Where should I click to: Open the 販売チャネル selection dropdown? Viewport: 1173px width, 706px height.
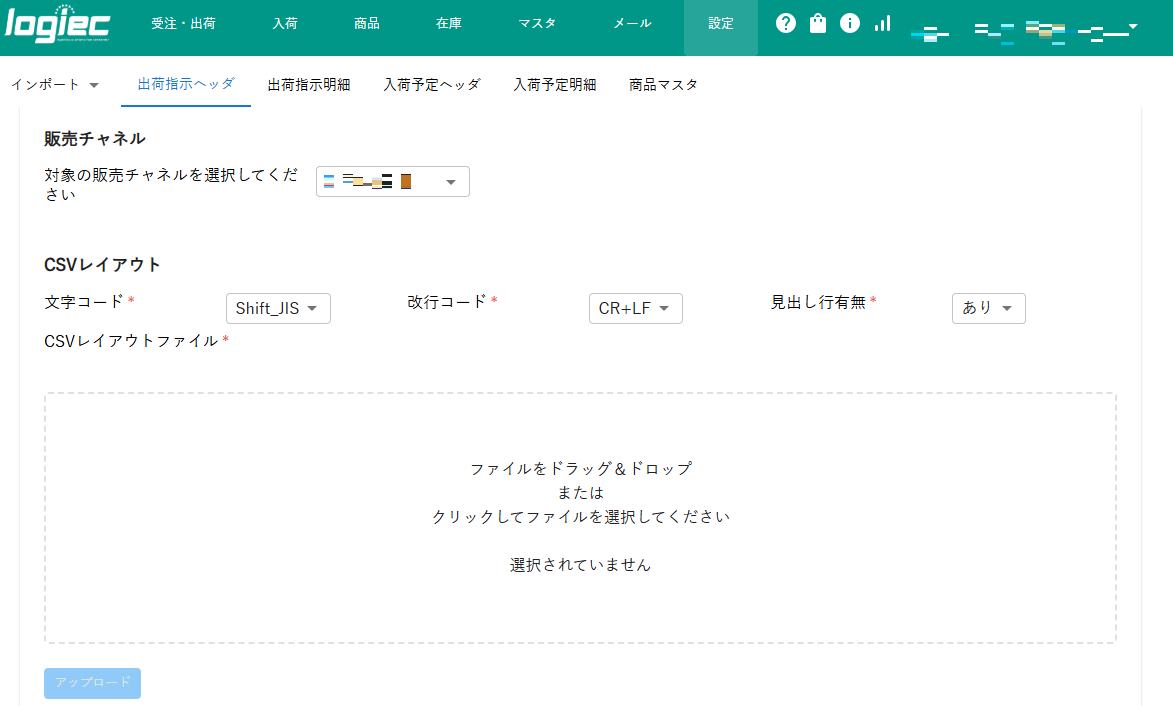[392, 181]
